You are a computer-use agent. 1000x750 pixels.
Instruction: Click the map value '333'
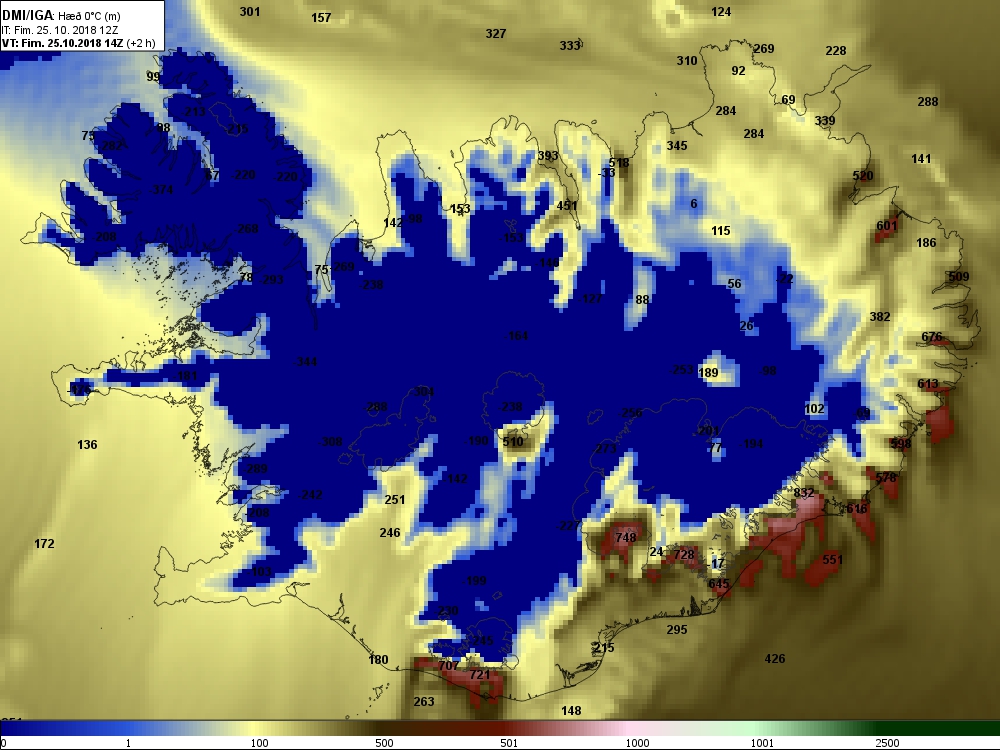[570, 45]
